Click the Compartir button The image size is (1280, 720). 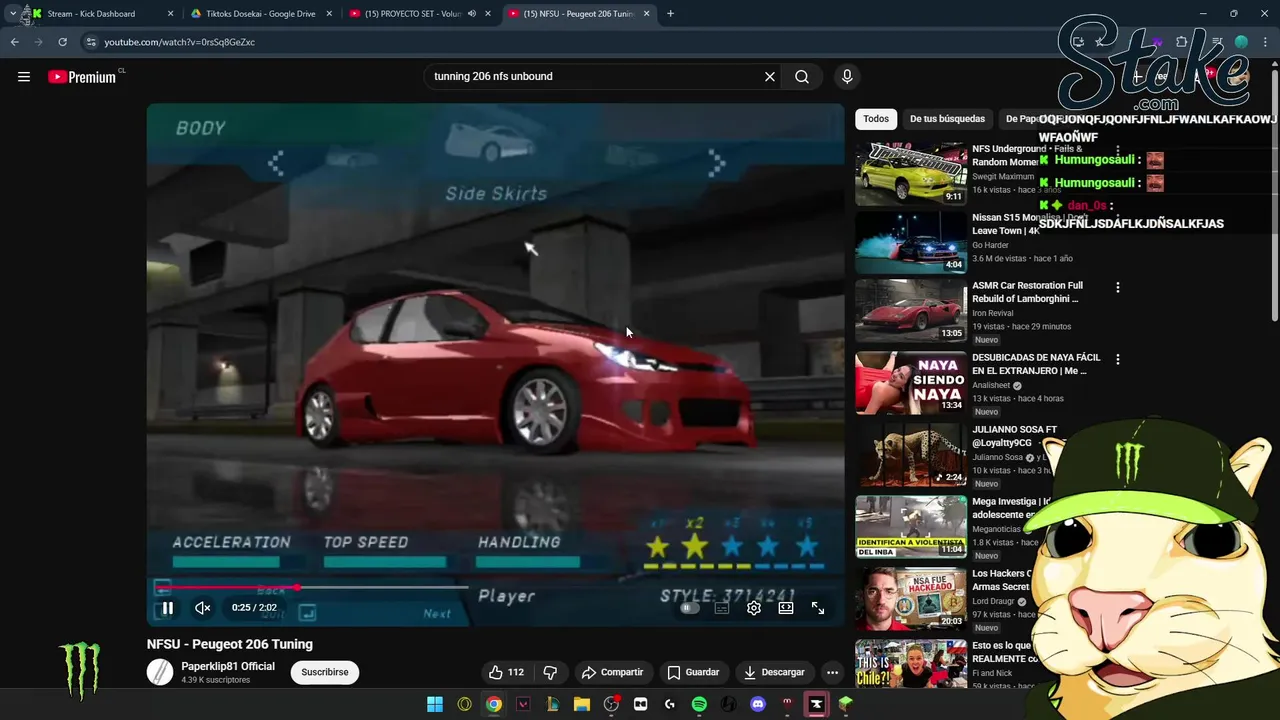(613, 672)
